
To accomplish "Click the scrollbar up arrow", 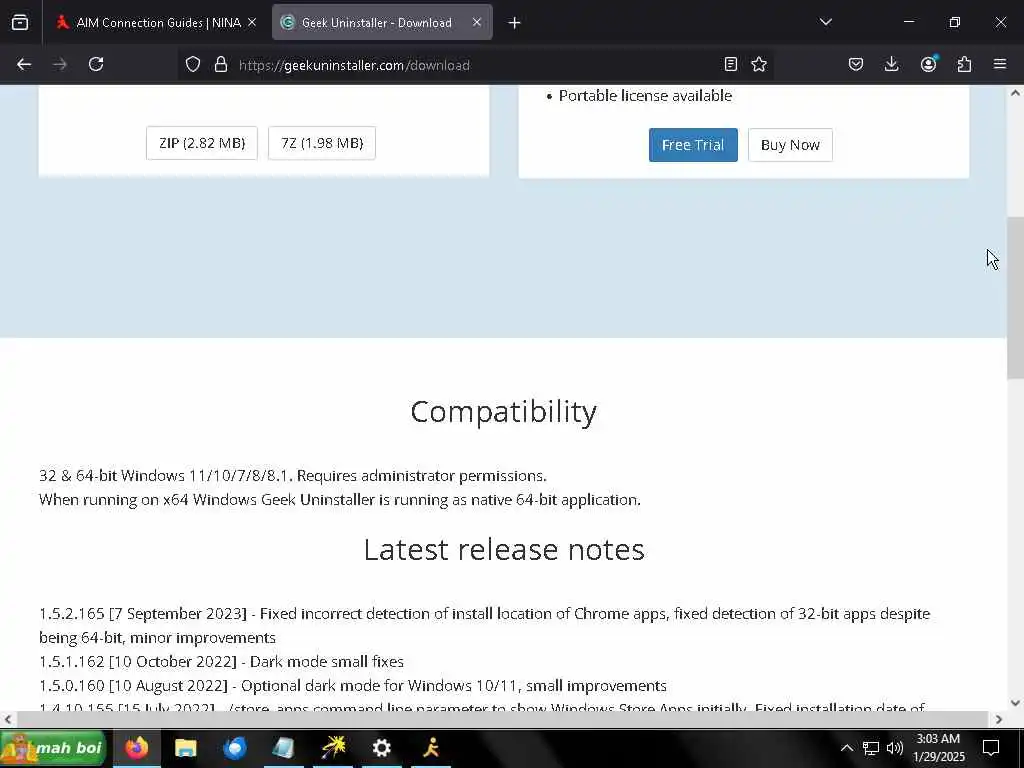I will tap(1015, 93).
